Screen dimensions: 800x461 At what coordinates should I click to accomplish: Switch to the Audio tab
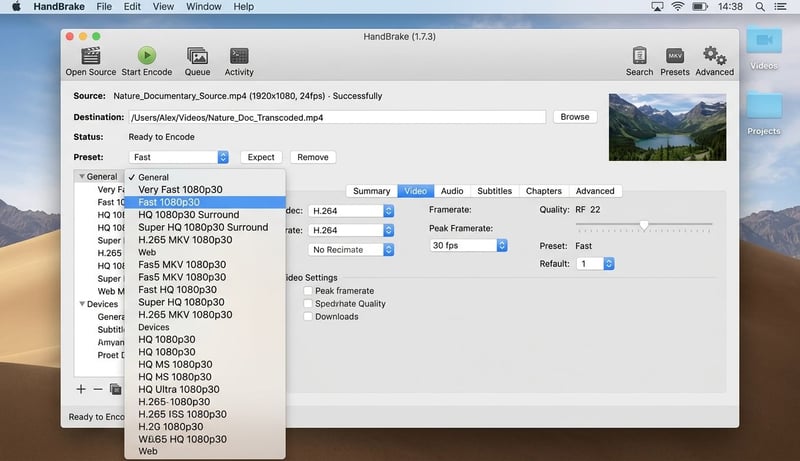(x=452, y=191)
